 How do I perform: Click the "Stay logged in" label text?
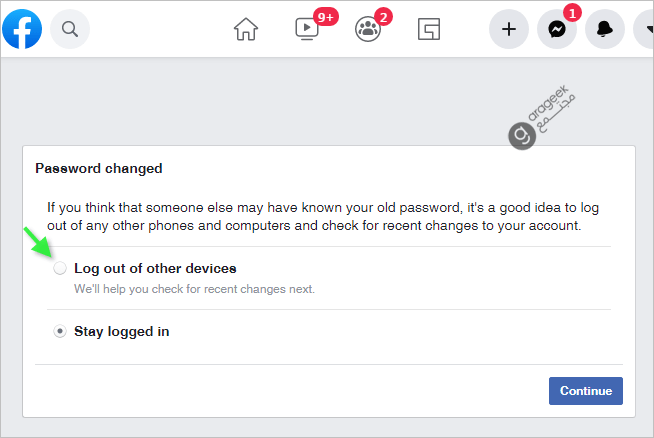coord(122,332)
